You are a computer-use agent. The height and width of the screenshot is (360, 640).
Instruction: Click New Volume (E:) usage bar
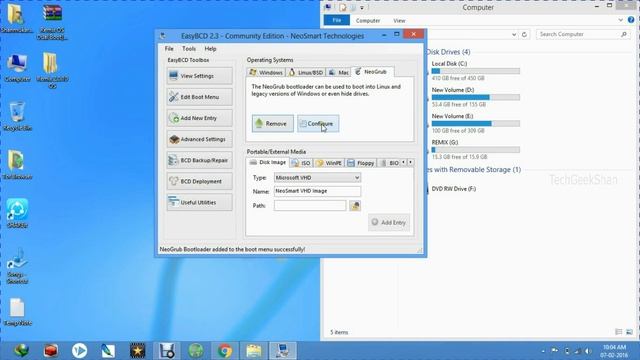(x=476, y=123)
